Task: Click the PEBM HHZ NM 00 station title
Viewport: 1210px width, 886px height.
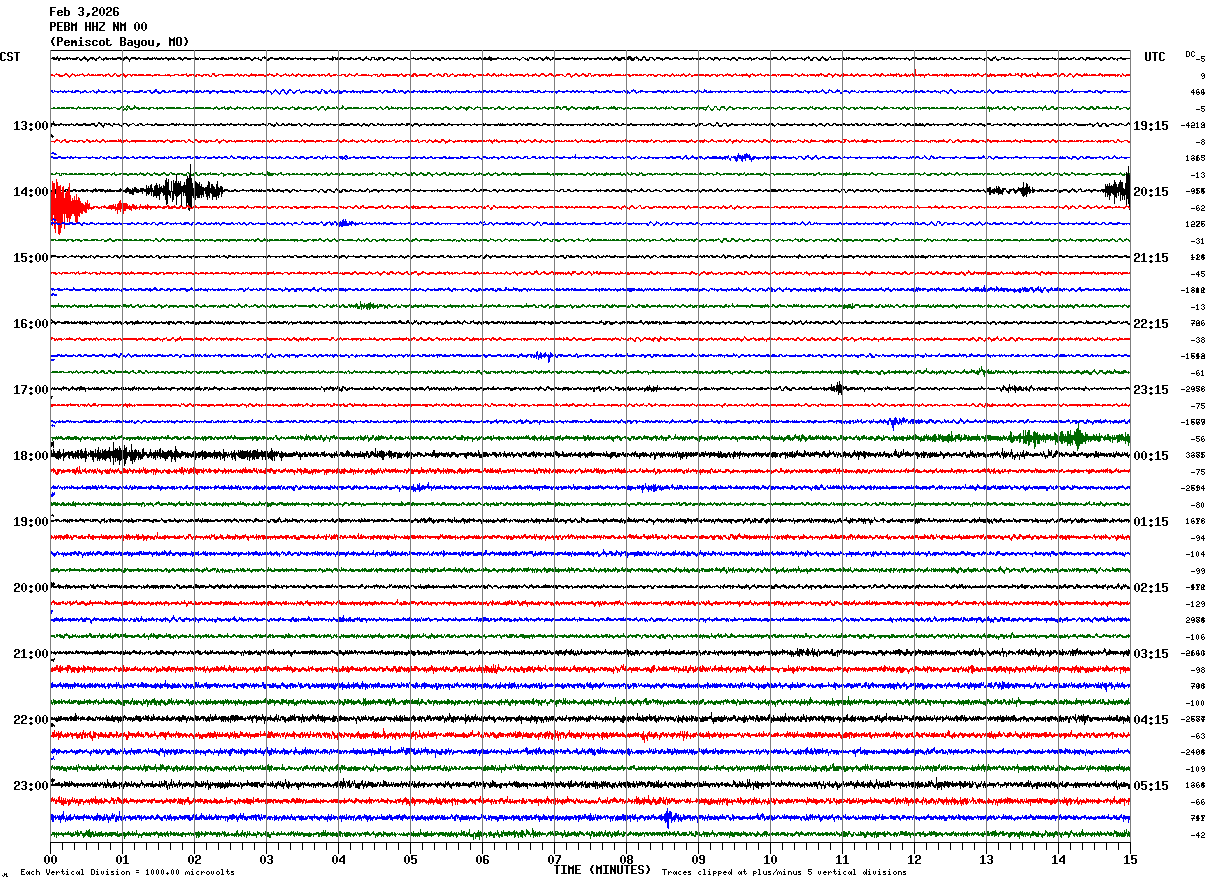Action: point(98,27)
